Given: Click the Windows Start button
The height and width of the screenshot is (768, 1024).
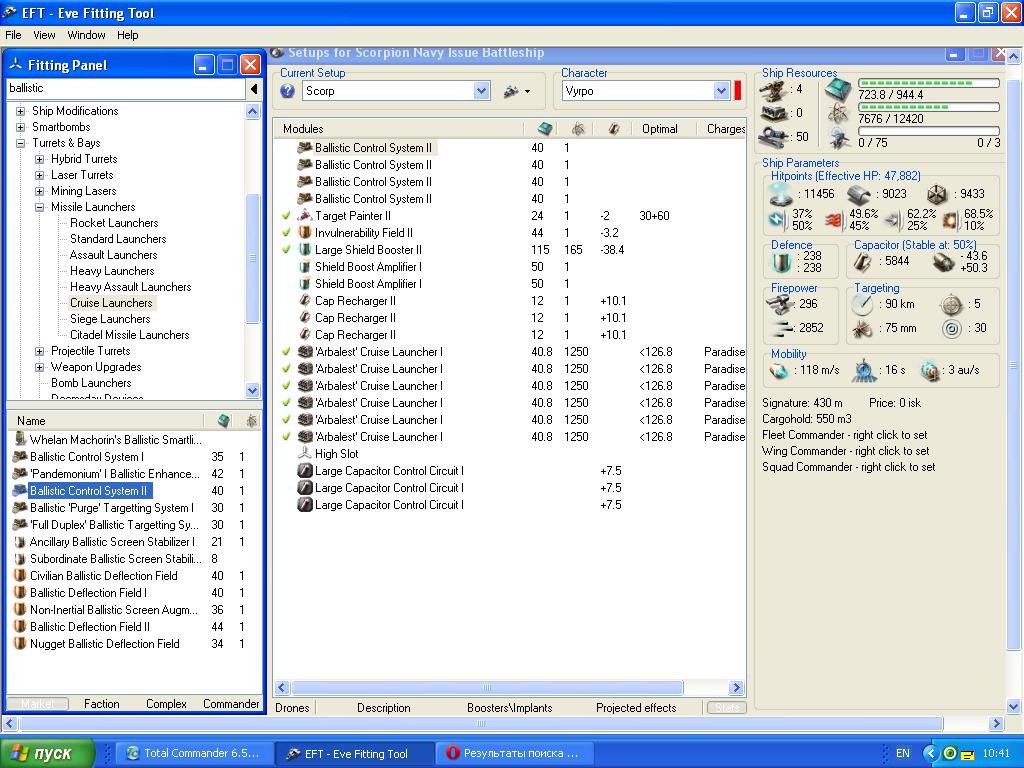Looking at the screenshot, I should pos(47,753).
